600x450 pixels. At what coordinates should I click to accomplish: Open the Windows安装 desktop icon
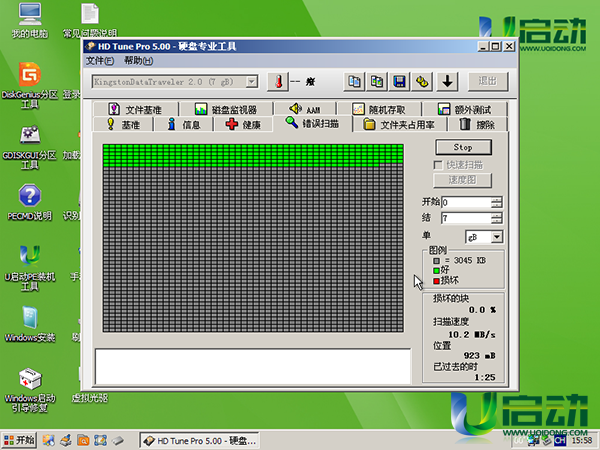29,324
